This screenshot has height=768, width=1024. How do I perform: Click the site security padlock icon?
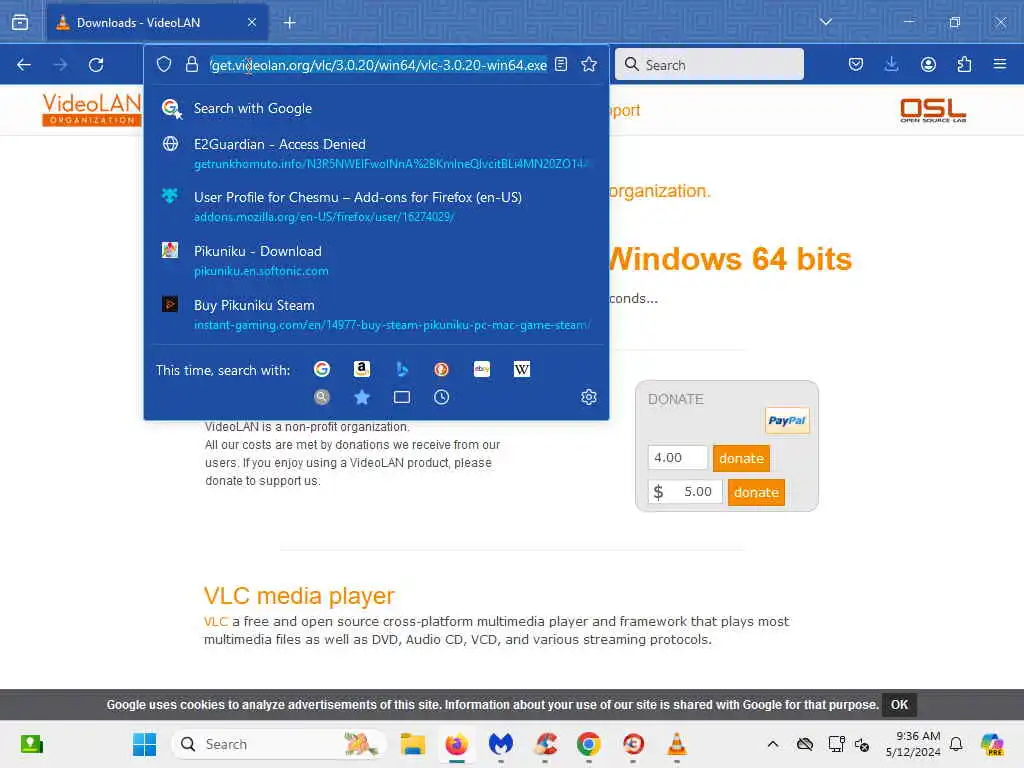tap(191, 64)
